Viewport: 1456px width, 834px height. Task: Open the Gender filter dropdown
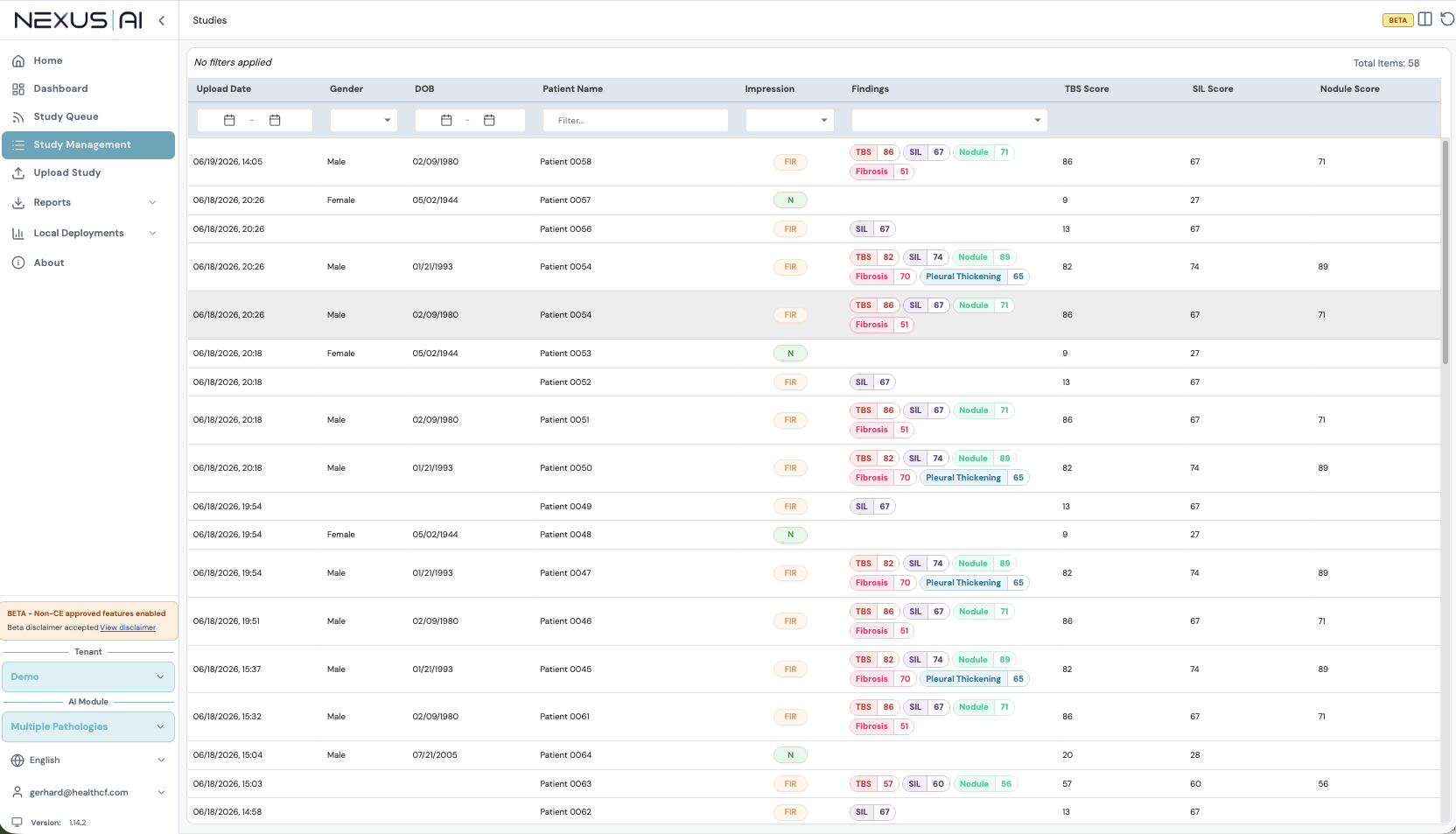(x=364, y=121)
